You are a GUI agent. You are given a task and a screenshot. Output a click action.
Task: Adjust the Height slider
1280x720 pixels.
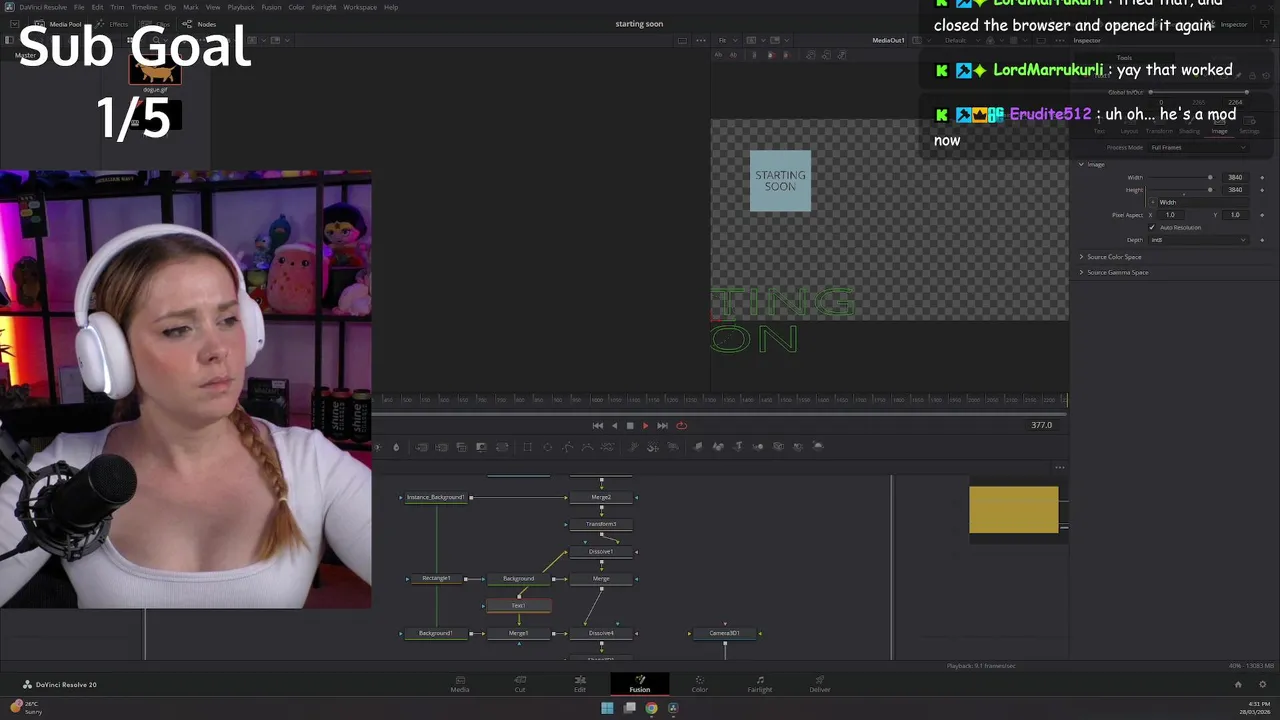(x=1180, y=189)
